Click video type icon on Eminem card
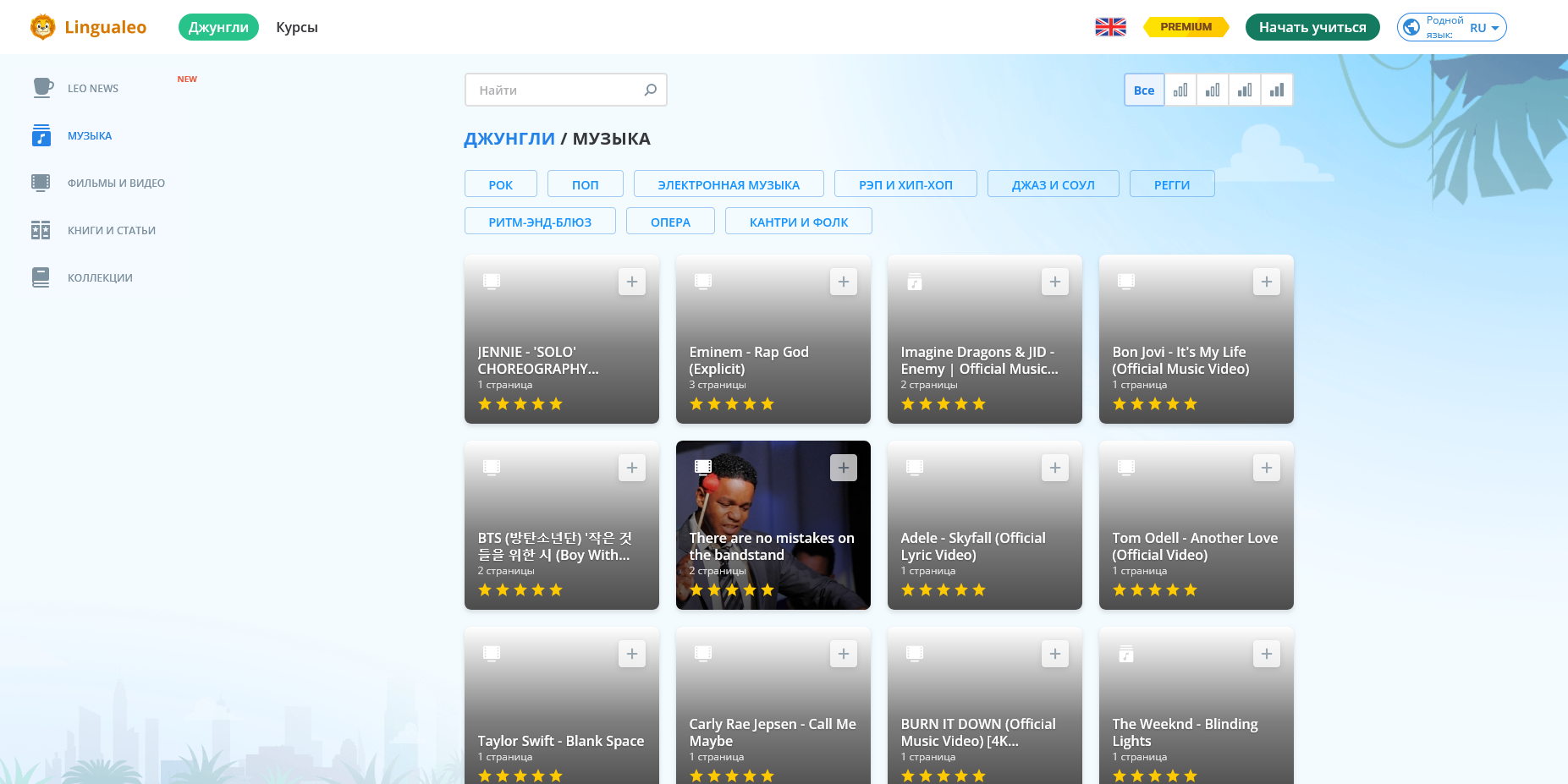The image size is (1568, 784). point(703,281)
